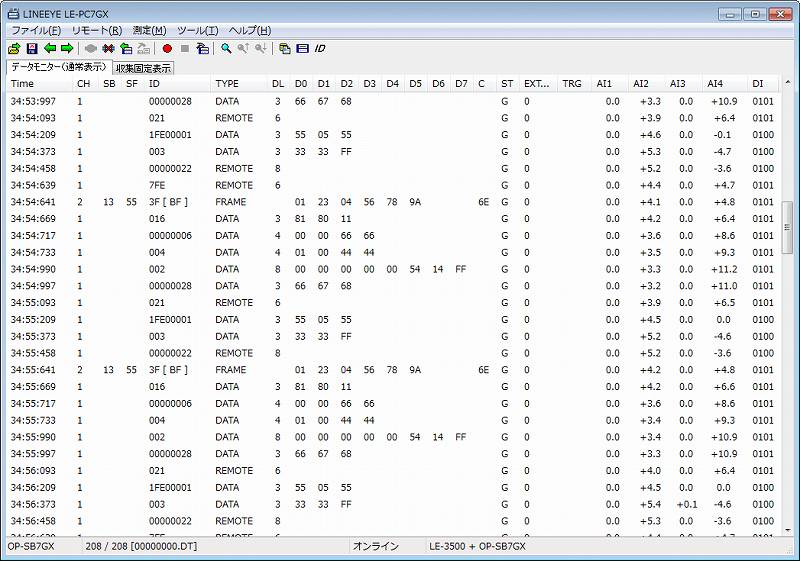Open the ファイル(F) menu
This screenshot has height=561, width=800.
(35, 31)
